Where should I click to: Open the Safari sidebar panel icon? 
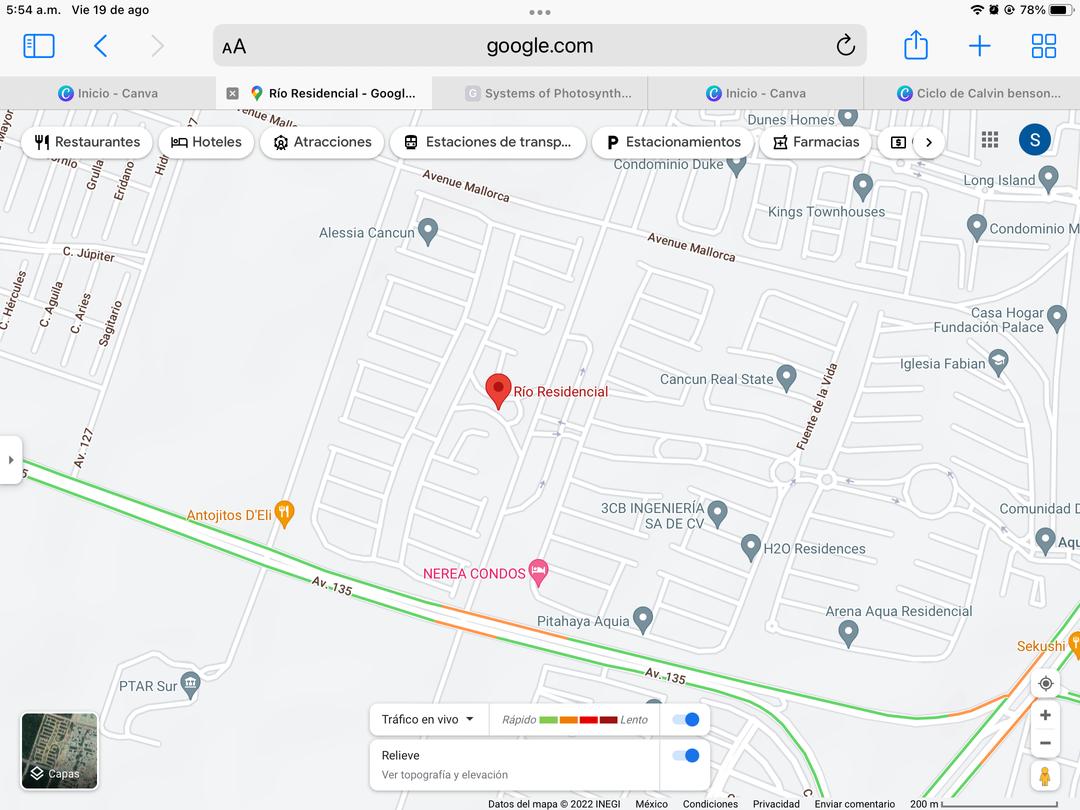[39, 46]
